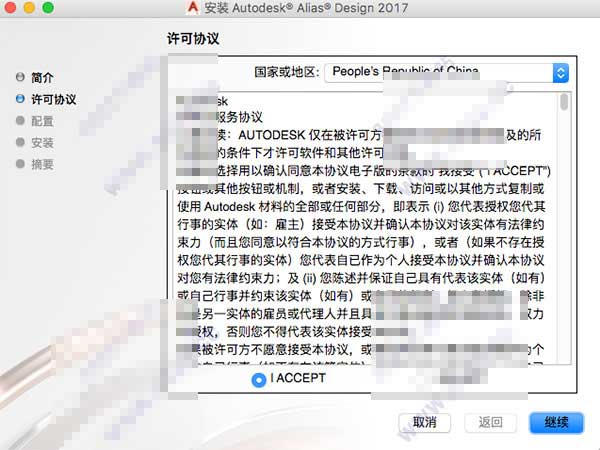Open the 国家或地区 country dropdown
The image size is (600, 450).
coord(447,73)
